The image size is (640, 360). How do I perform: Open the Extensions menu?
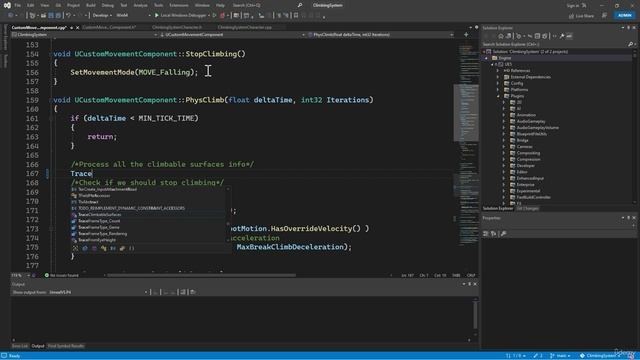(x=179, y=5)
